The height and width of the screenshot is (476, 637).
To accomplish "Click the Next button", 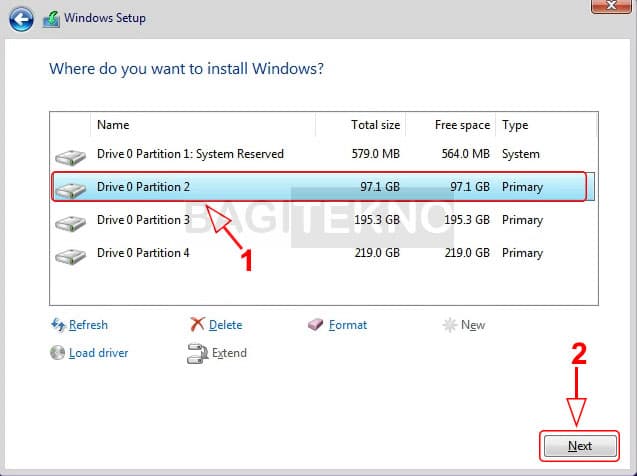I will pos(580,446).
